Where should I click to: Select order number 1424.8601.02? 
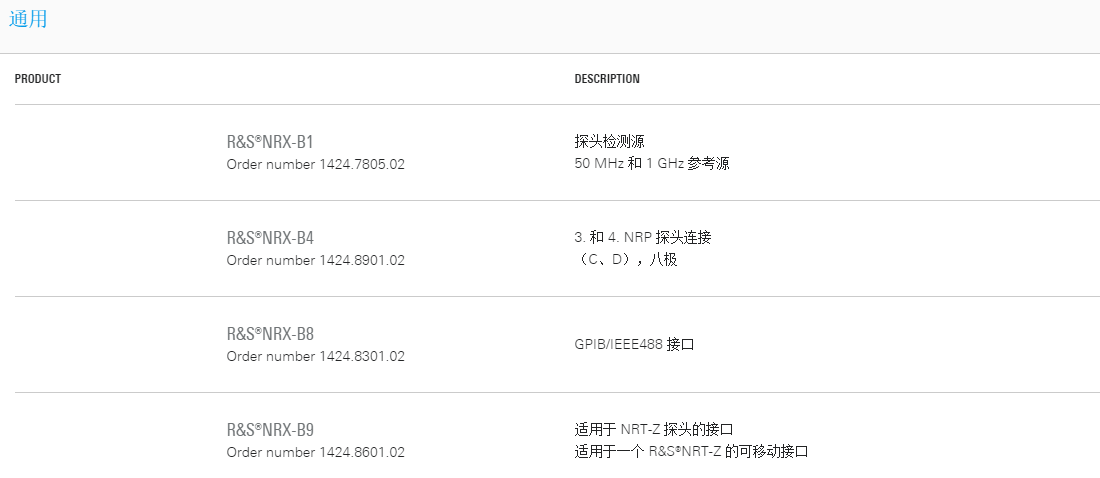coord(362,453)
